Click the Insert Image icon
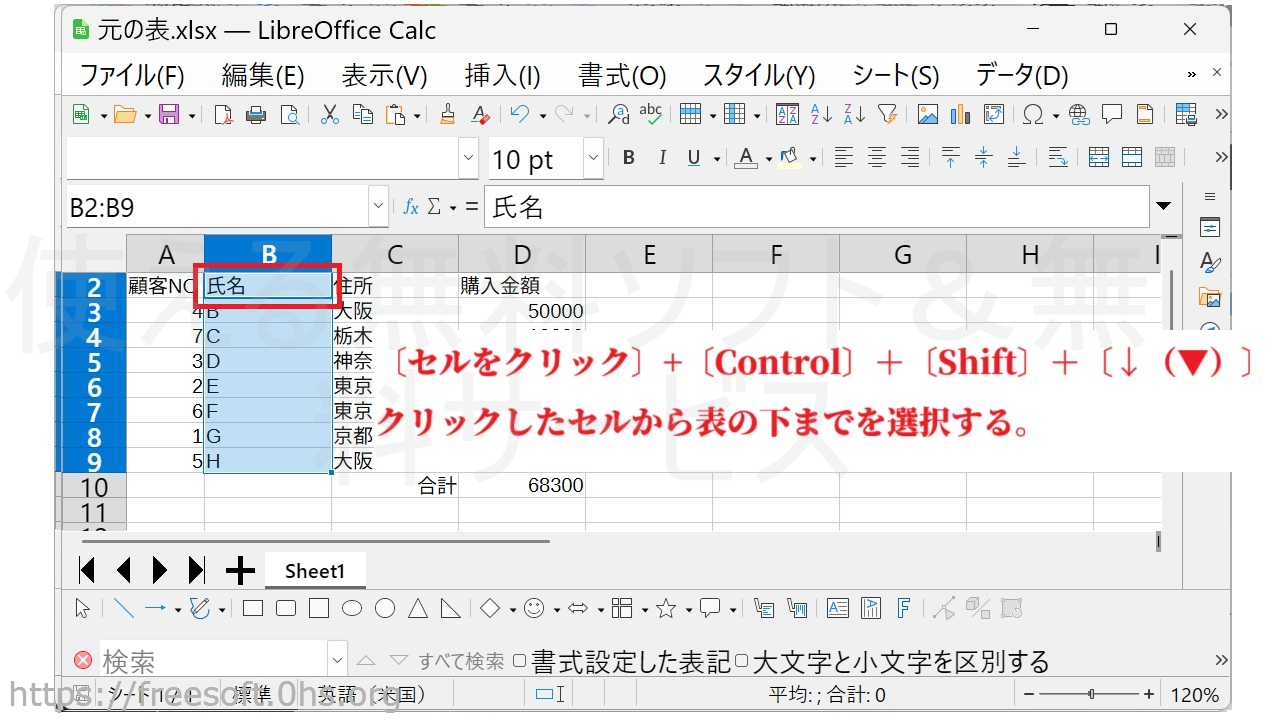The width and height of the screenshot is (1280, 720). tap(927, 114)
